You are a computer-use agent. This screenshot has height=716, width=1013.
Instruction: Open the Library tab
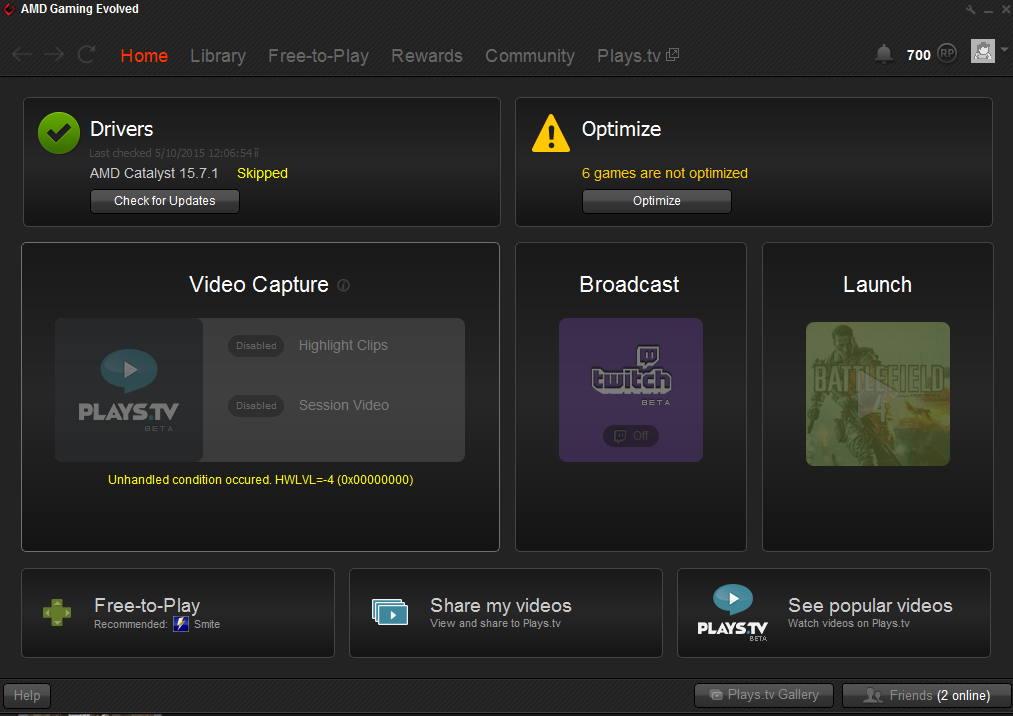pos(218,56)
